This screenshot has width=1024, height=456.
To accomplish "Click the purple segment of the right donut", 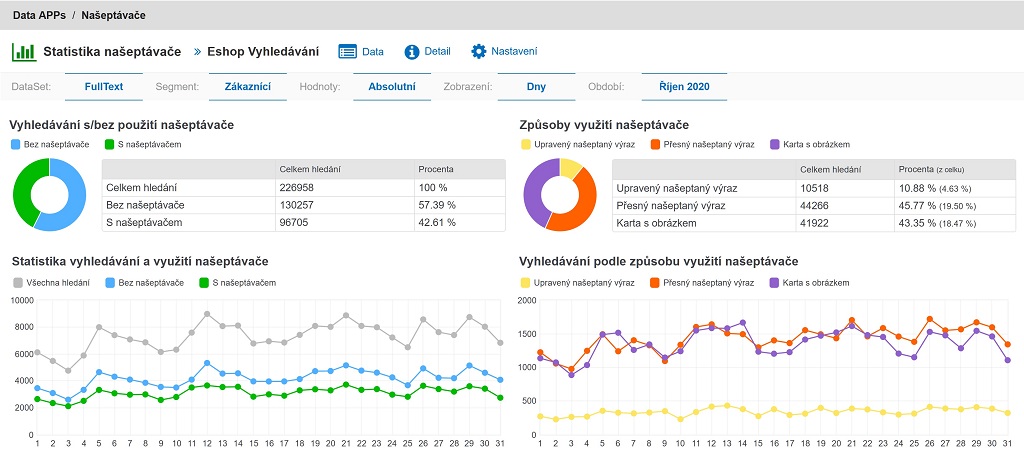I will [533, 193].
